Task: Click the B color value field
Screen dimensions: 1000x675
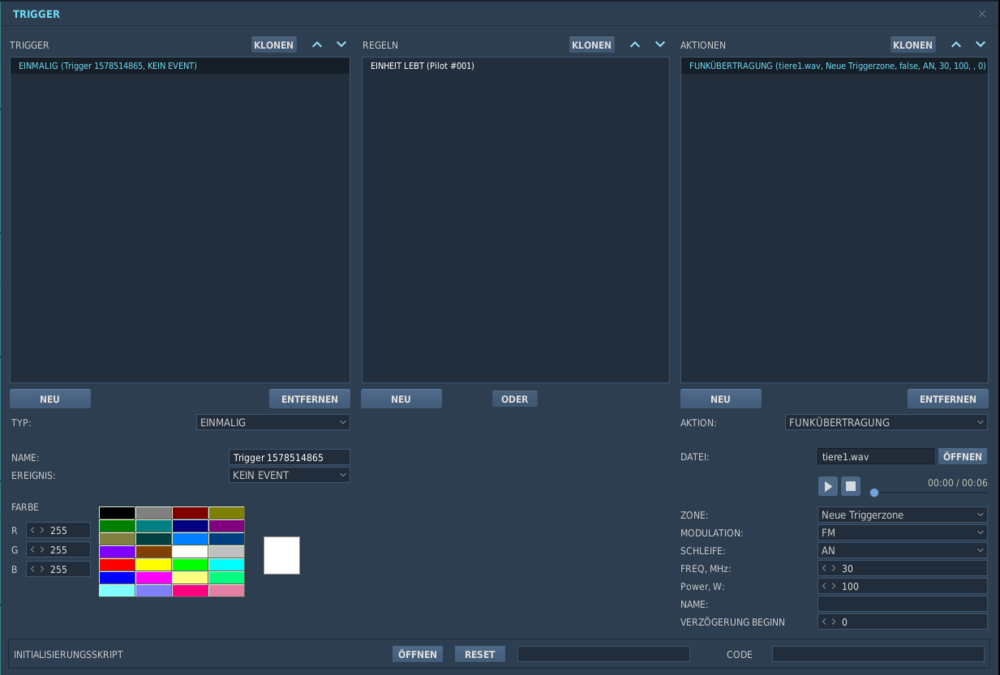Action: (58, 568)
